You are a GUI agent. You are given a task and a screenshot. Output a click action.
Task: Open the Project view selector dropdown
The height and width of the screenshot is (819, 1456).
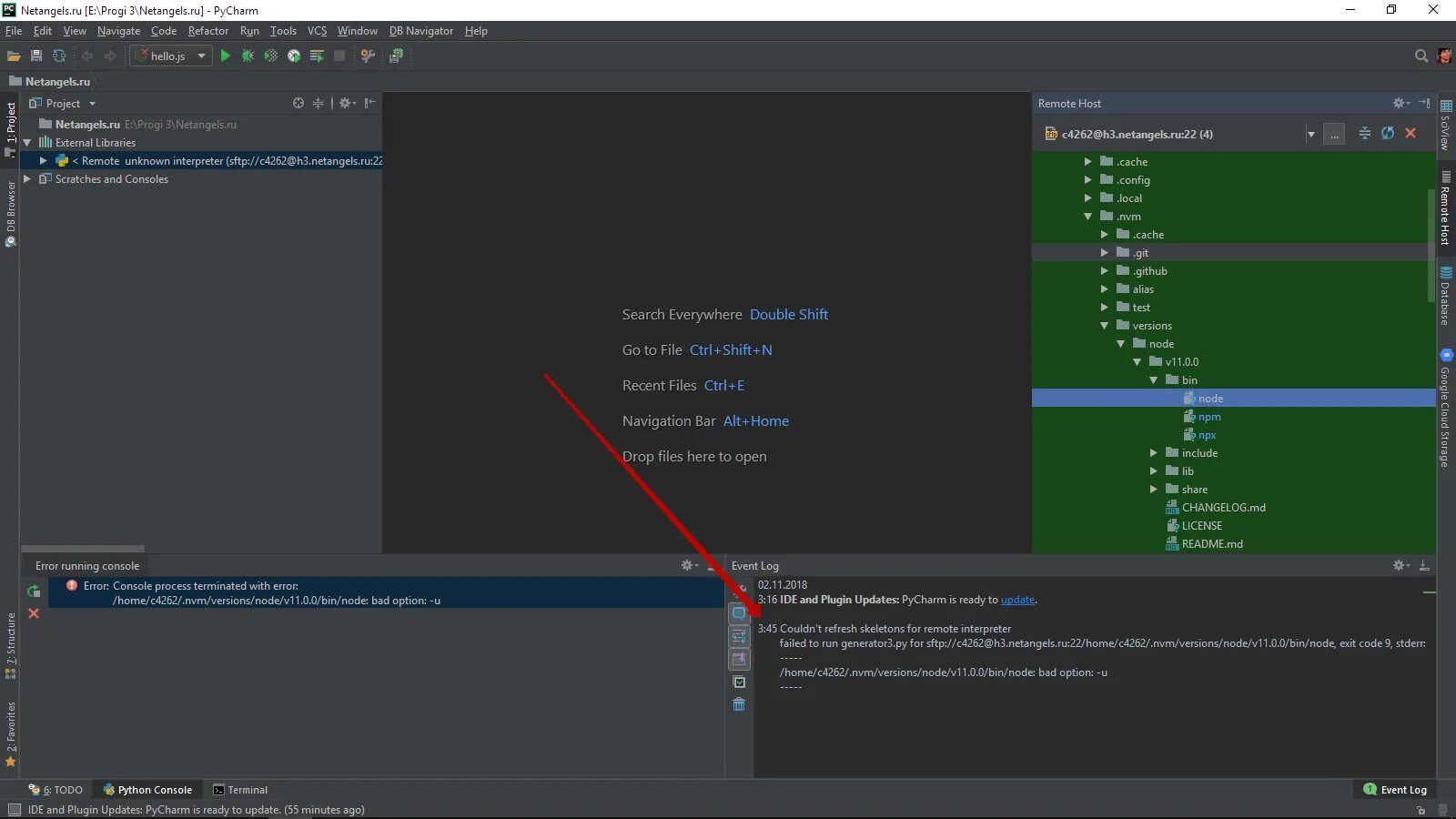coord(92,104)
